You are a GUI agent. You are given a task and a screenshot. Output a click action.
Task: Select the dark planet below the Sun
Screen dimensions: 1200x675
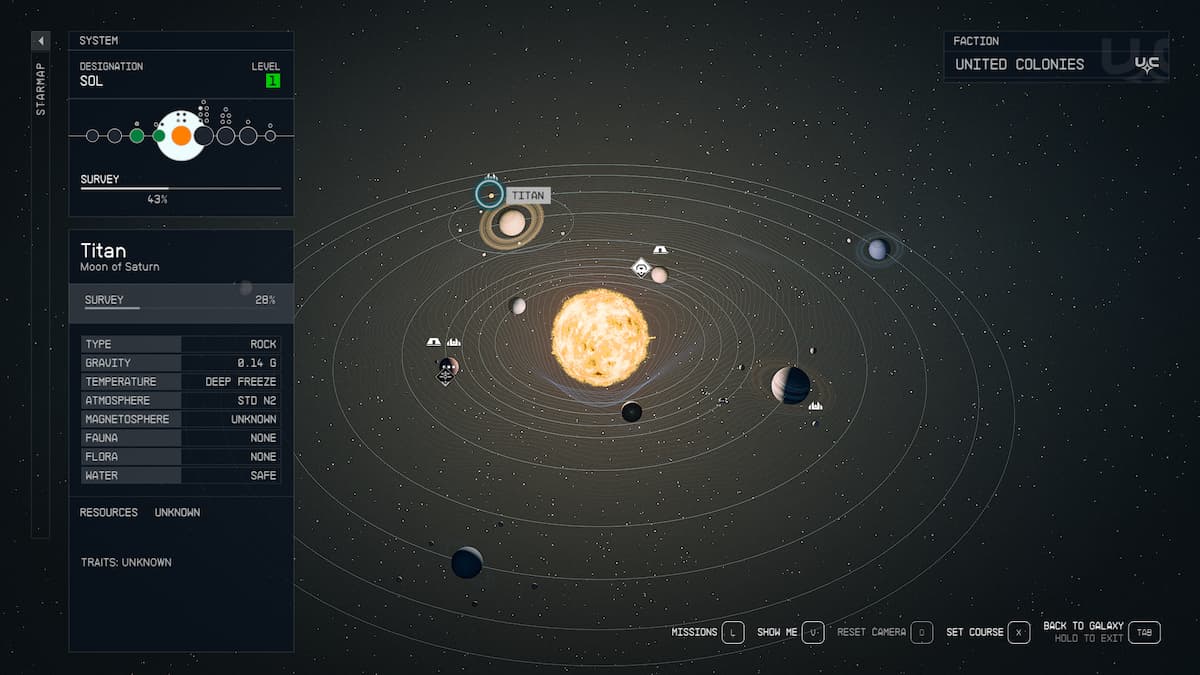pos(631,411)
